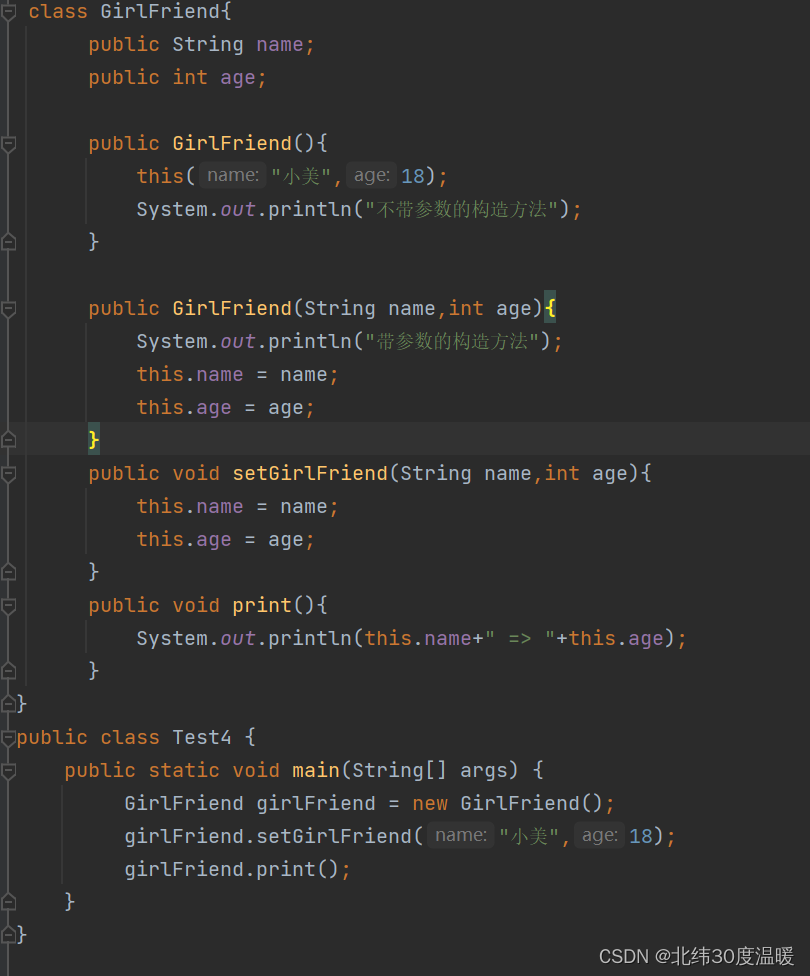This screenshot has width=810, height=976.
Task: Click the name: hint inside this() call
Action: point(233,176)
